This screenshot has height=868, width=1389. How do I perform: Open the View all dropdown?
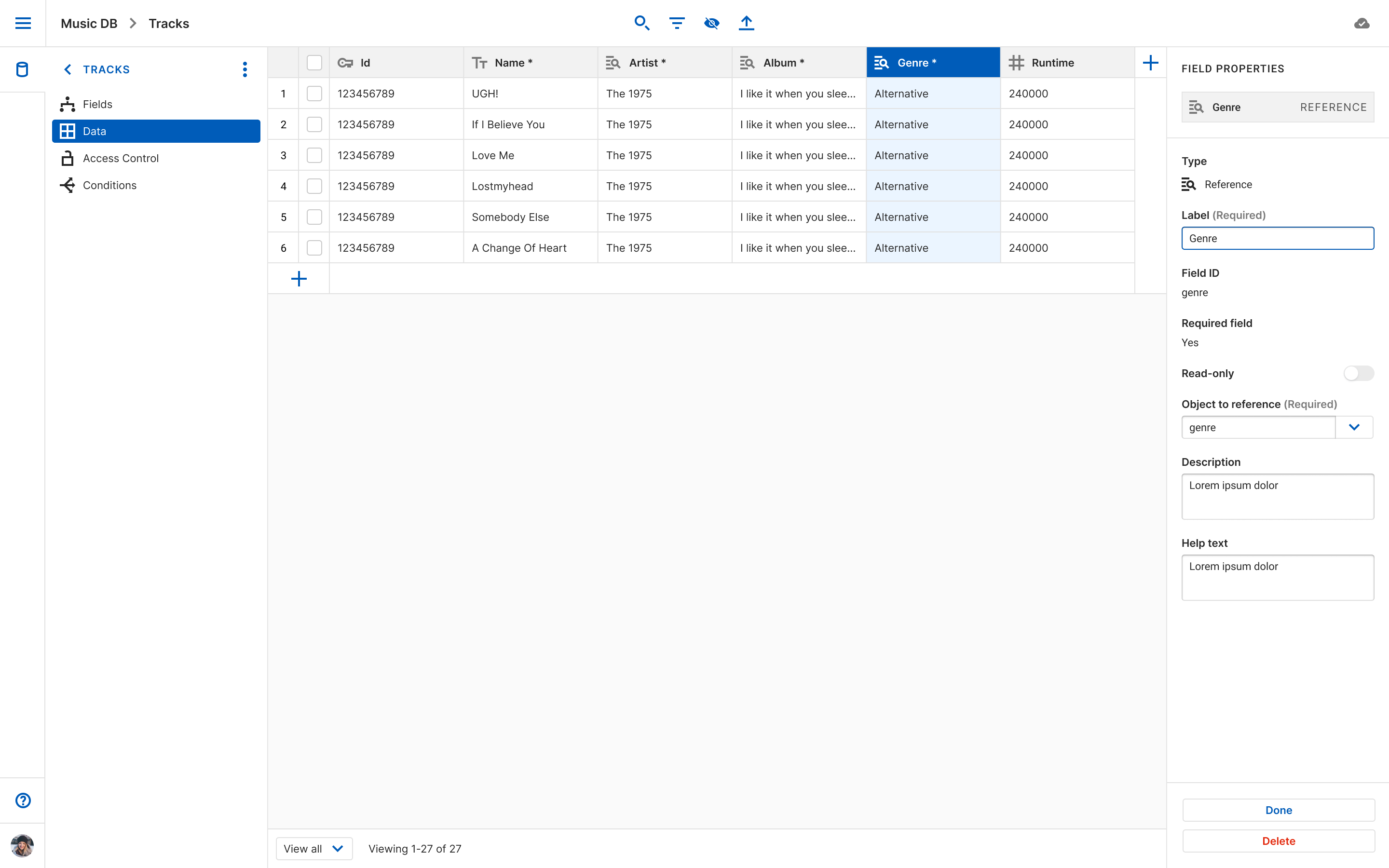click(x=314, y=849)
